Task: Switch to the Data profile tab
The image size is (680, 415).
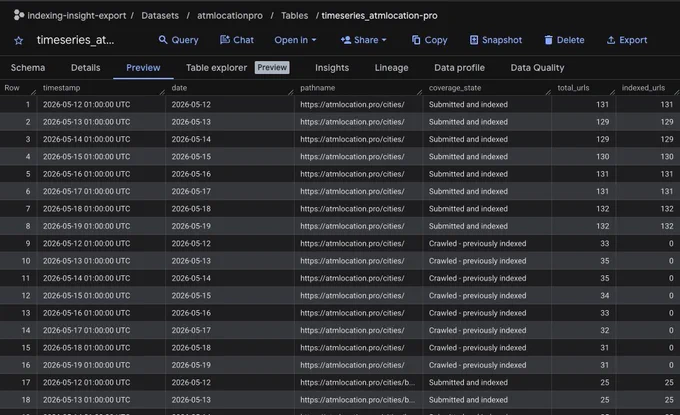Action: (x=459, y=68)
